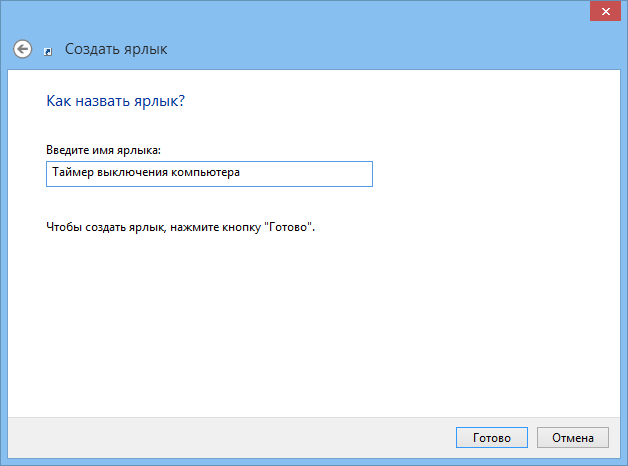Close the Создать ярлык wizard window
This screenshot has width=628, height=466.
point(605,12)
